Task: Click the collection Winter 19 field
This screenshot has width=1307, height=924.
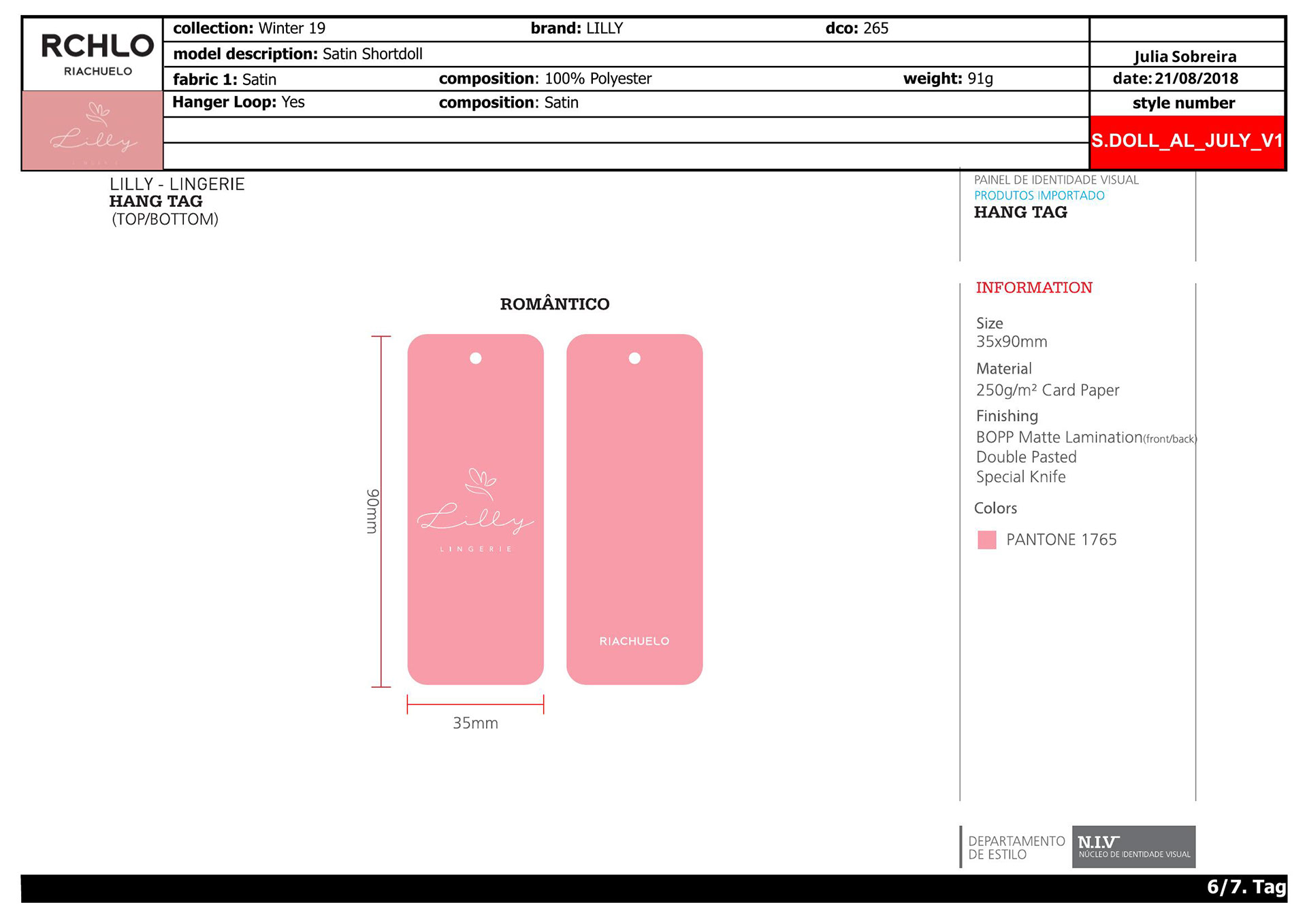Action: [249, 29]
